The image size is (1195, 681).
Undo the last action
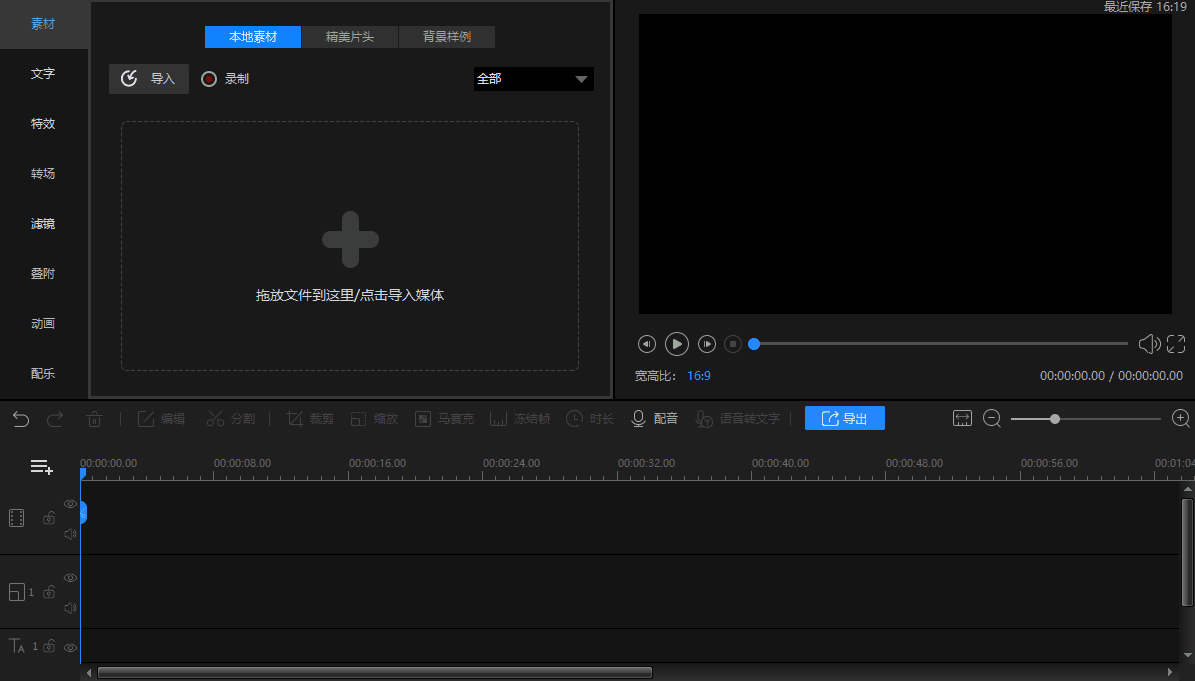tap(21, 419)
